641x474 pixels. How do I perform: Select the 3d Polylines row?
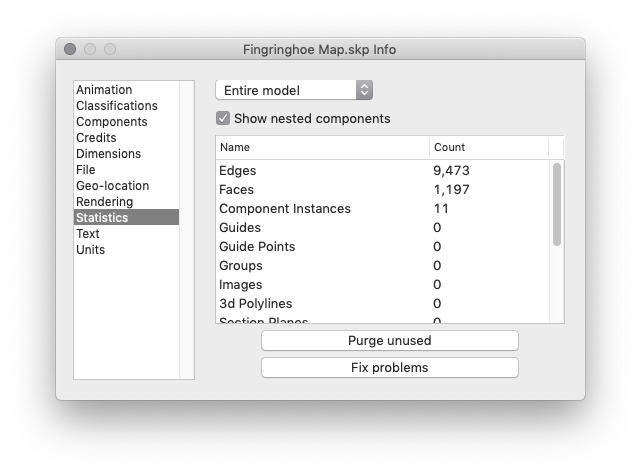[x=383, y=303]
